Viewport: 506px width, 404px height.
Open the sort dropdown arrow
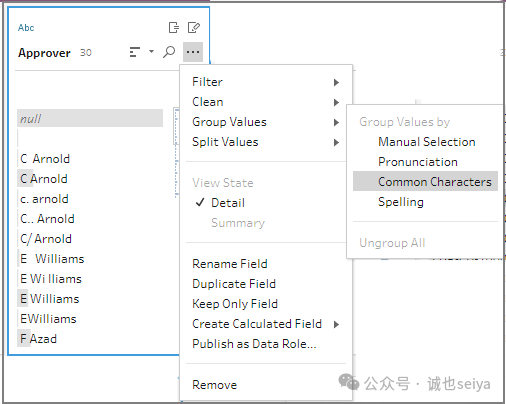click(151, 52)
